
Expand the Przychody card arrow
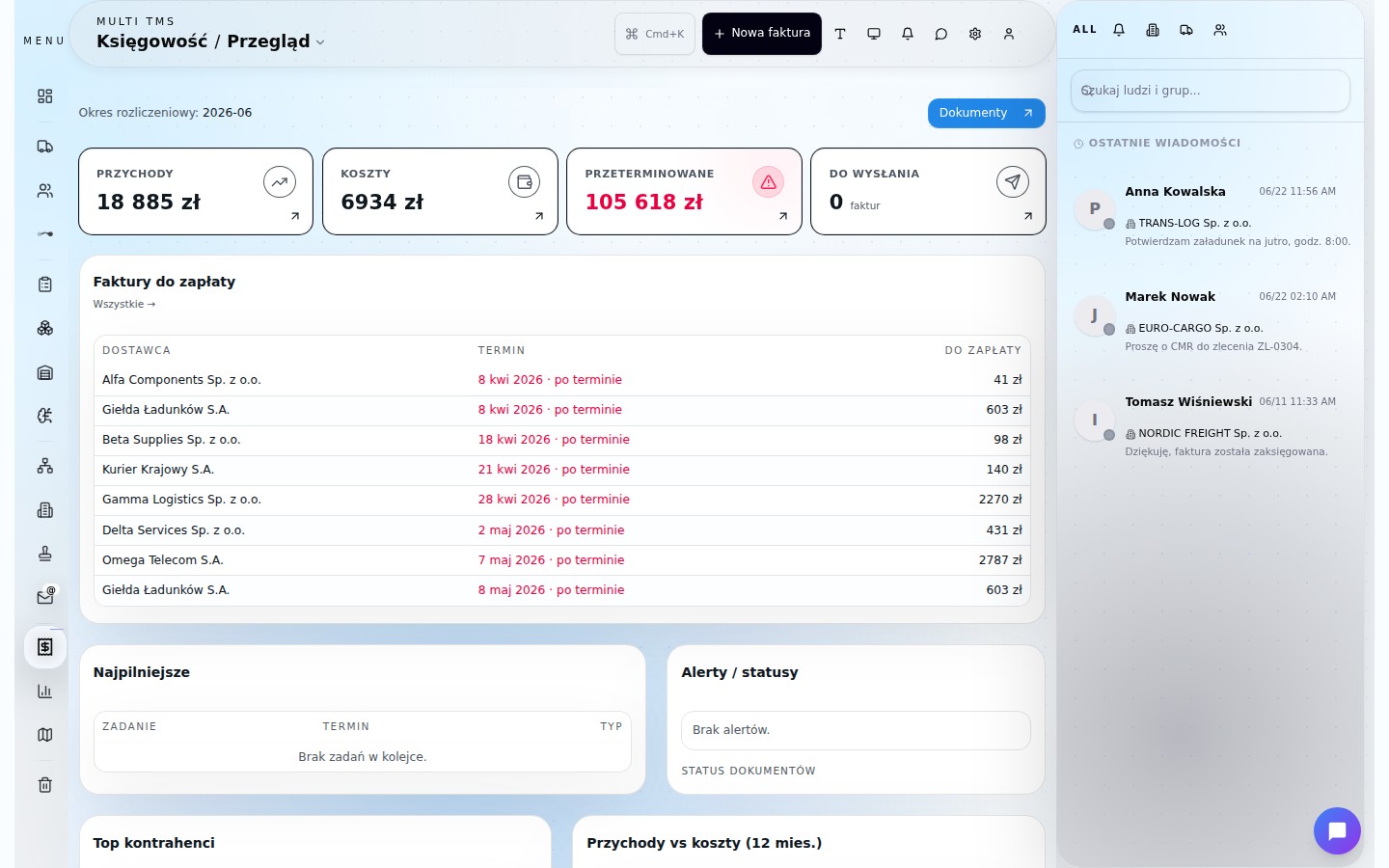click(x=295, y=216)
